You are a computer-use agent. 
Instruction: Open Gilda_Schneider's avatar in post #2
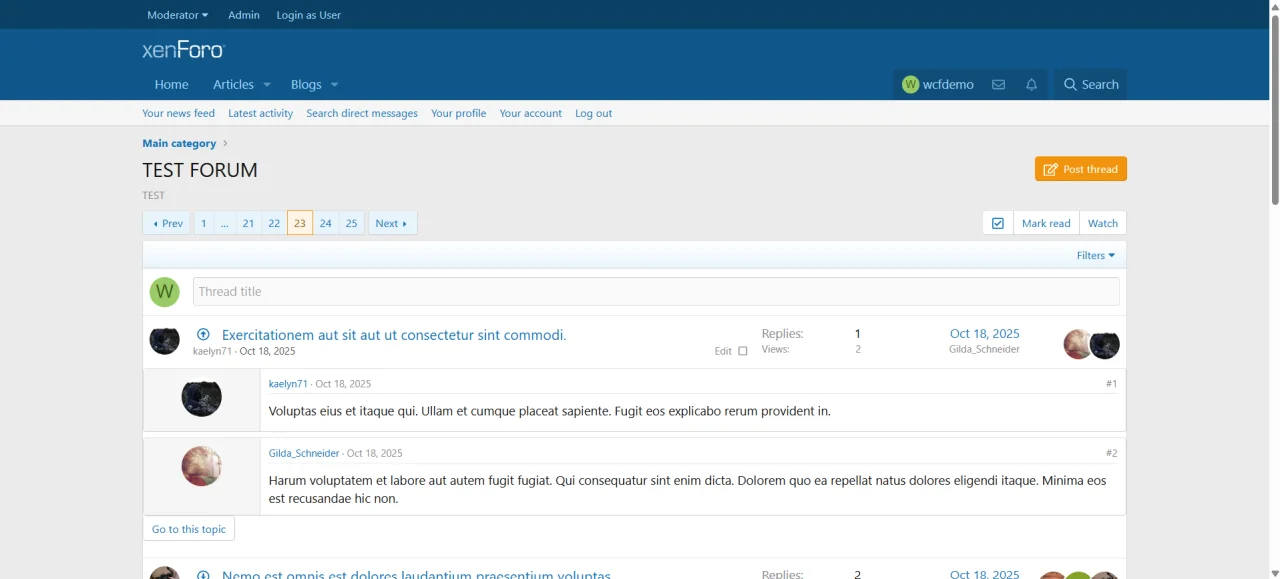coord(201,466)
